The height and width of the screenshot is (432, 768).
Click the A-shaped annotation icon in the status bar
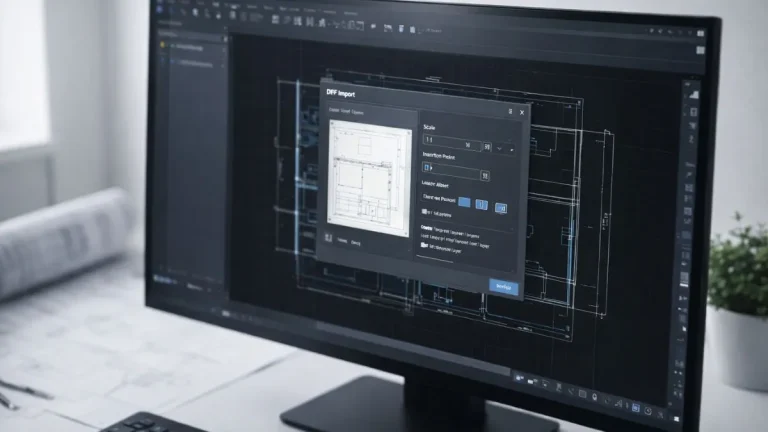tap(619, 404)
